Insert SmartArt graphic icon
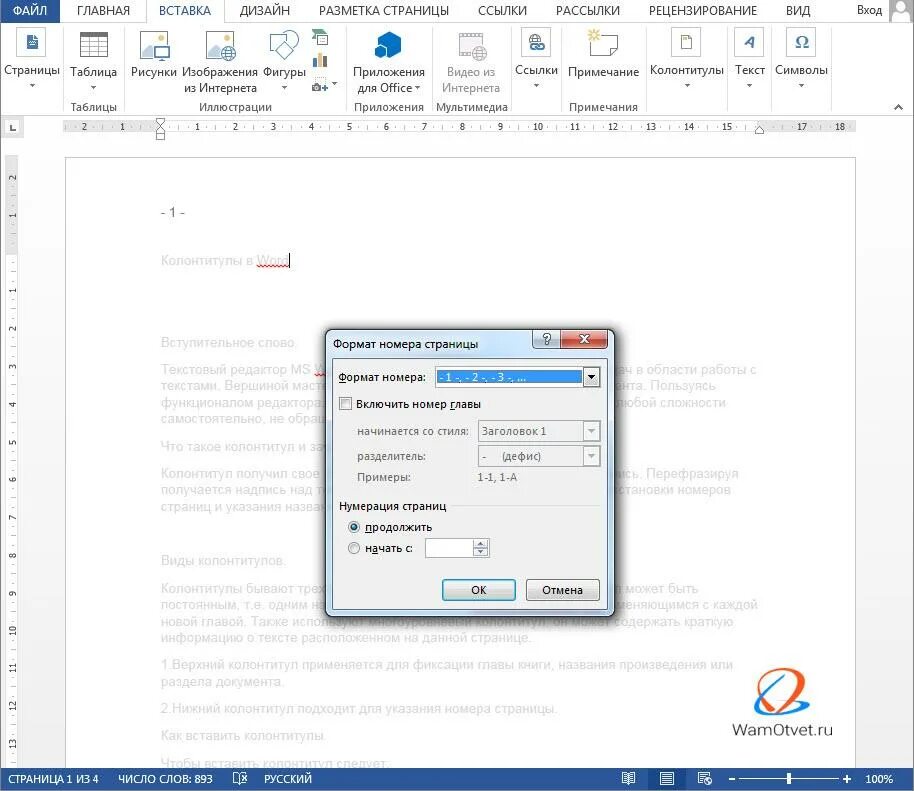This screenshot has width=914, height=791. (320, 38)
